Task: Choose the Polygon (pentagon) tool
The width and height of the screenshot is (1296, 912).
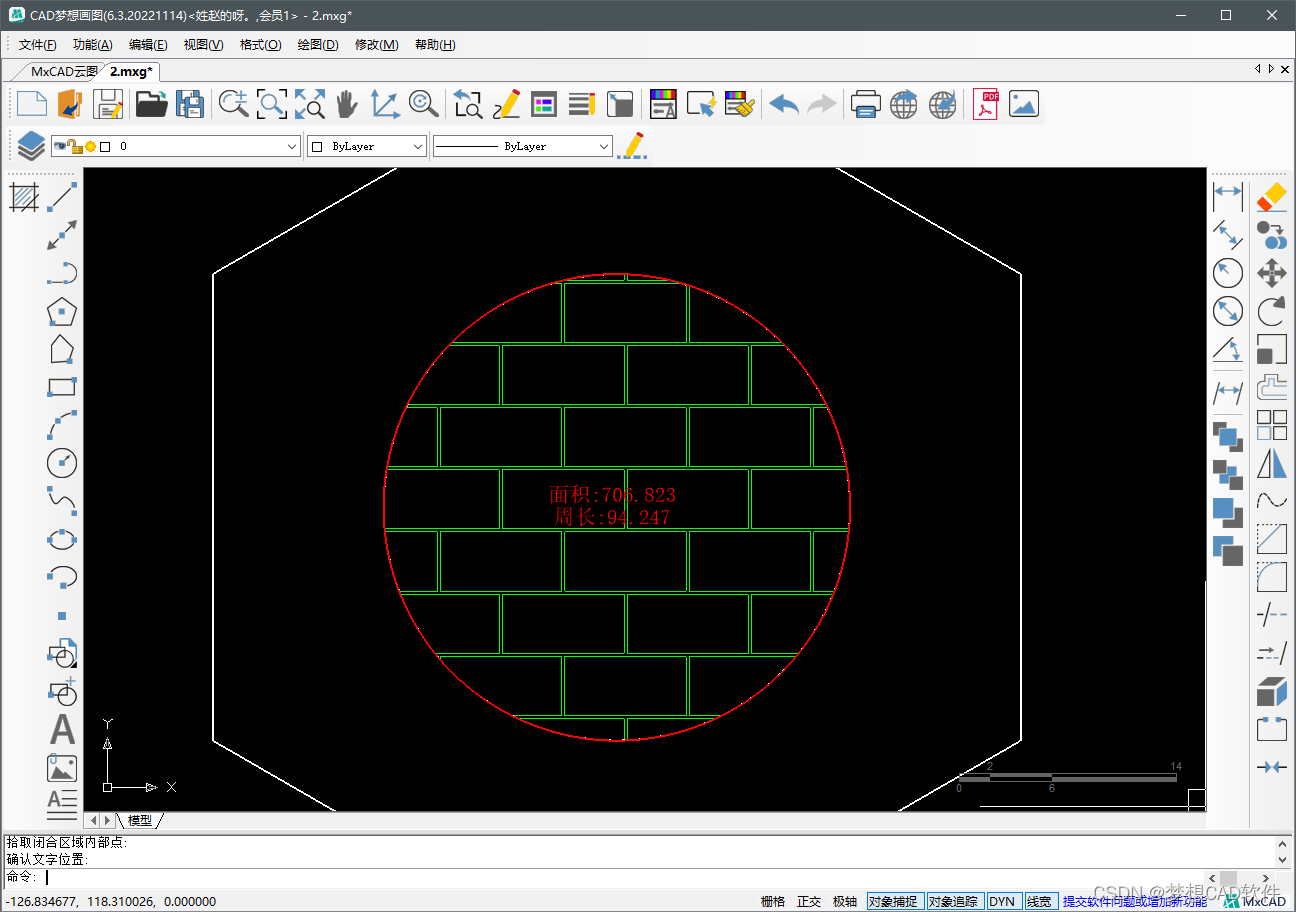Action: coord(62,312)
